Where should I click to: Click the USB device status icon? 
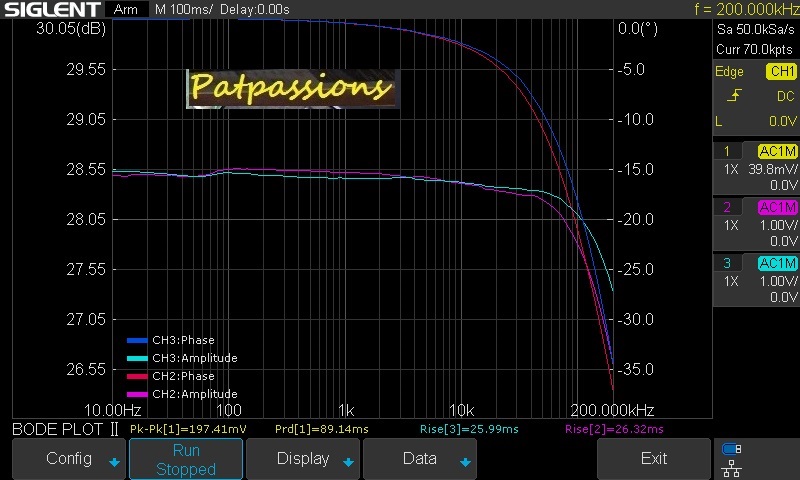(x=731, y=449)
